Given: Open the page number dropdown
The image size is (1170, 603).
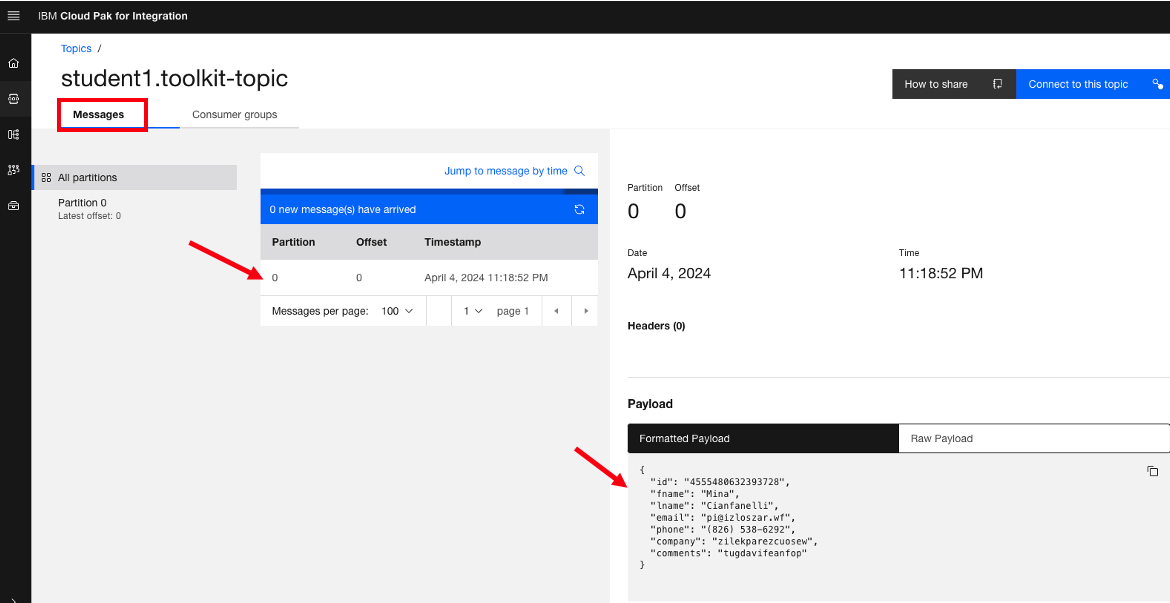Looking at the screenshot, I should (x=473, y=311).
